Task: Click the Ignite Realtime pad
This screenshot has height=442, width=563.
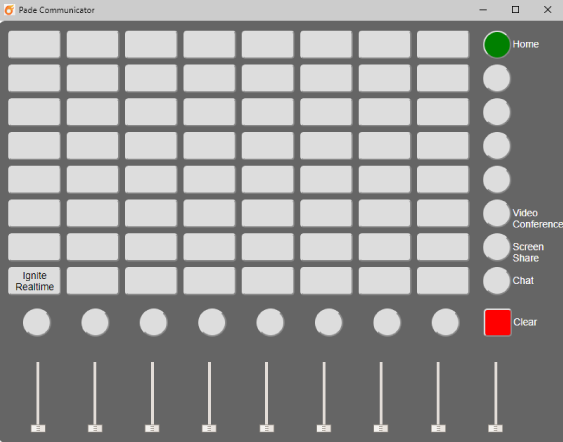Action: pos(34,281)
